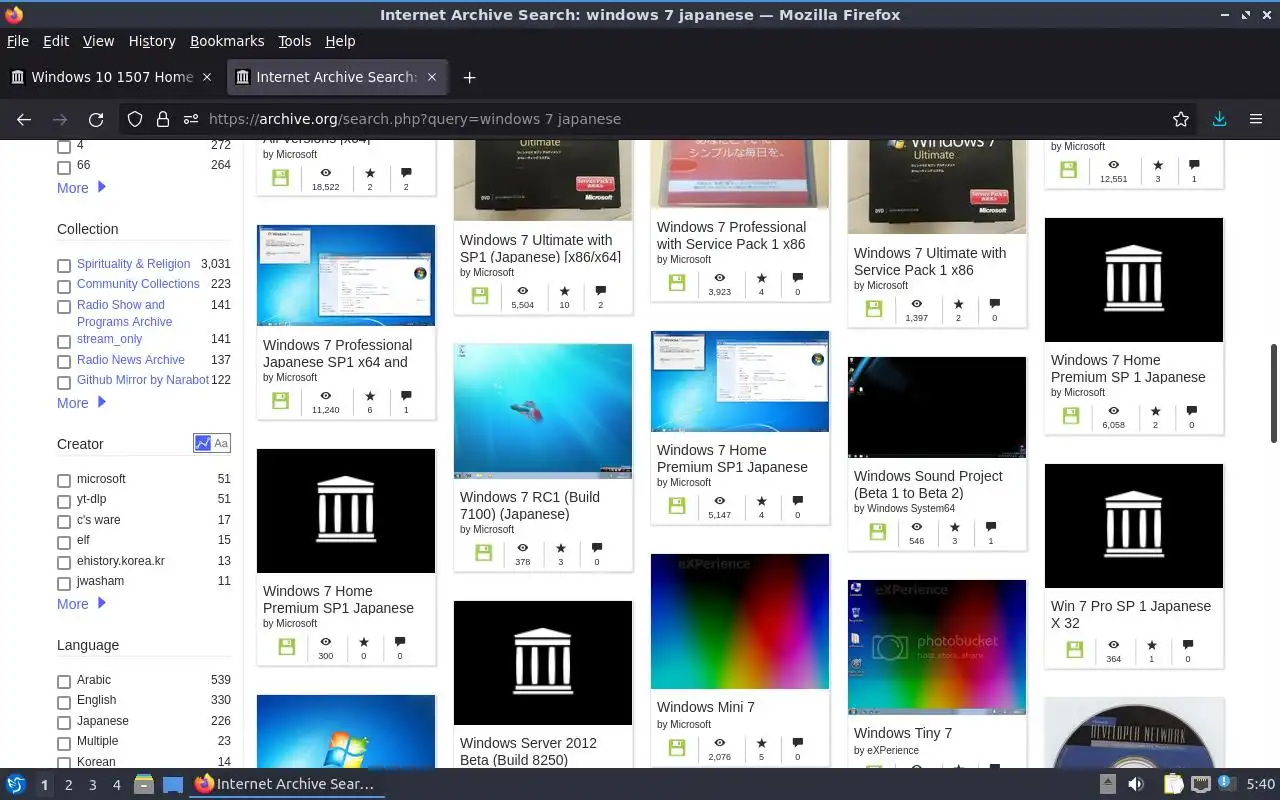Click the volume speaker icon in the system tray

(1137, 785)
